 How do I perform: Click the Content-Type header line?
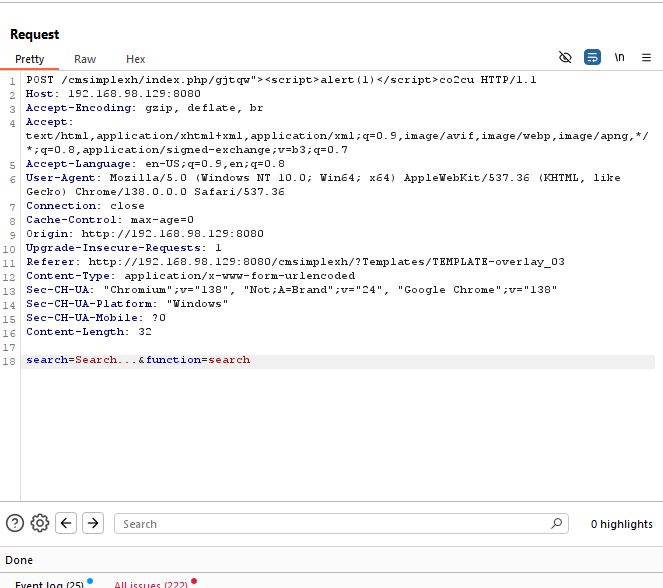click(x=190, y=276)
